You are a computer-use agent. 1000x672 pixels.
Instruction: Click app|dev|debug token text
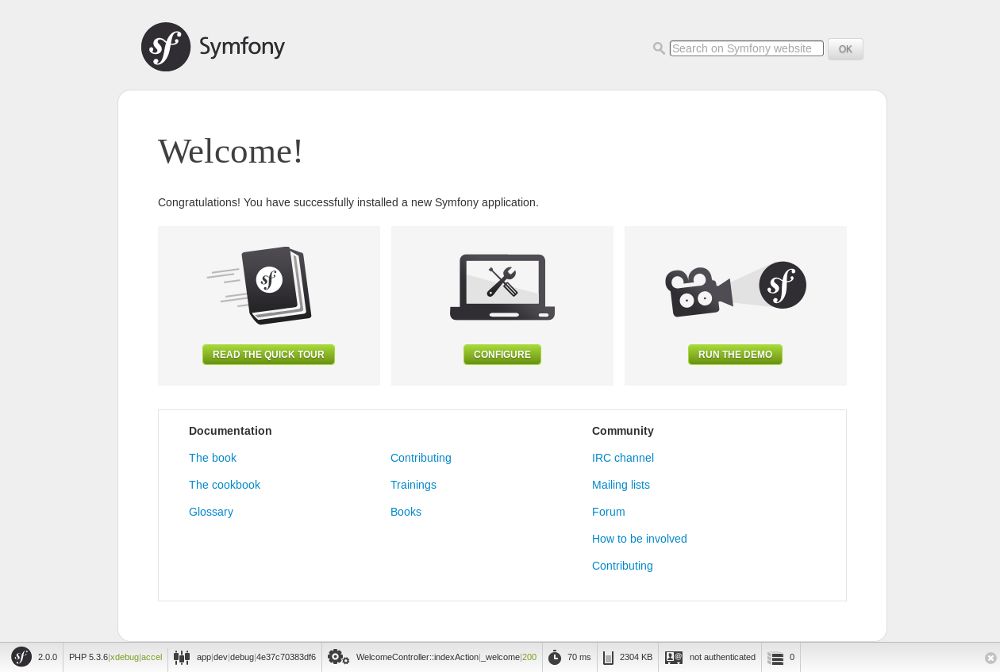click(256, 657)
